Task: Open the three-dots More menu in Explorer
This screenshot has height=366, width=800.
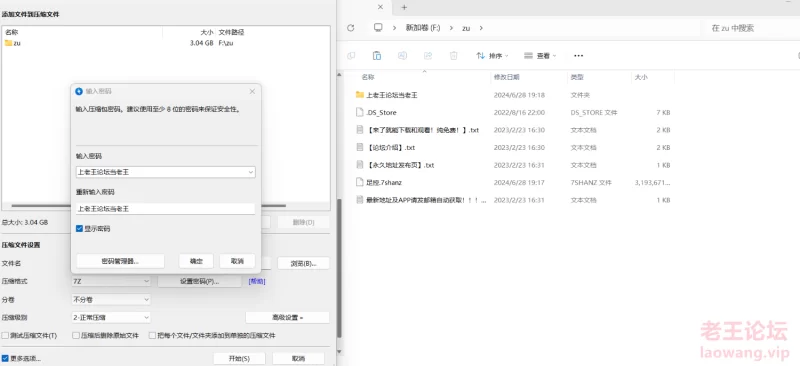Action: [578, 56]
